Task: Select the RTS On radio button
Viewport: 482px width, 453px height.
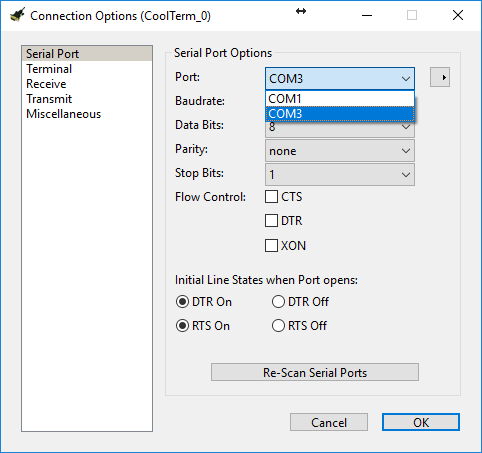Action: [182, 326]
